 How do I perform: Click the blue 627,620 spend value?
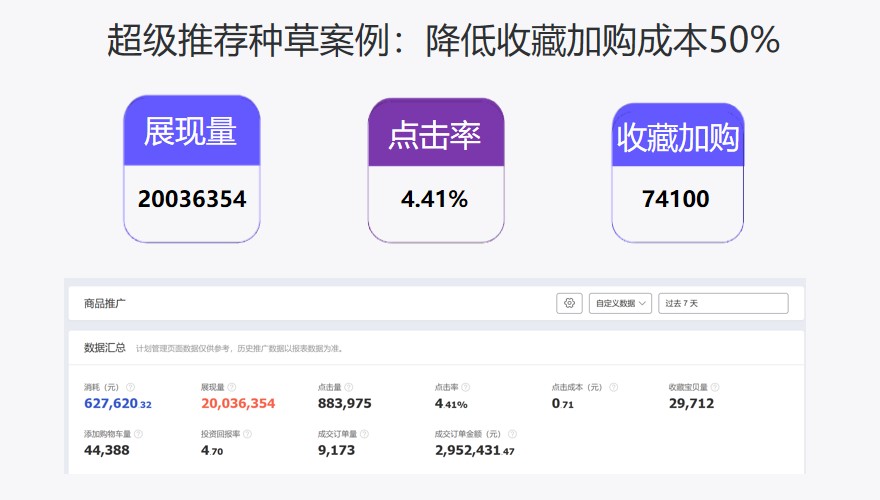111,404
